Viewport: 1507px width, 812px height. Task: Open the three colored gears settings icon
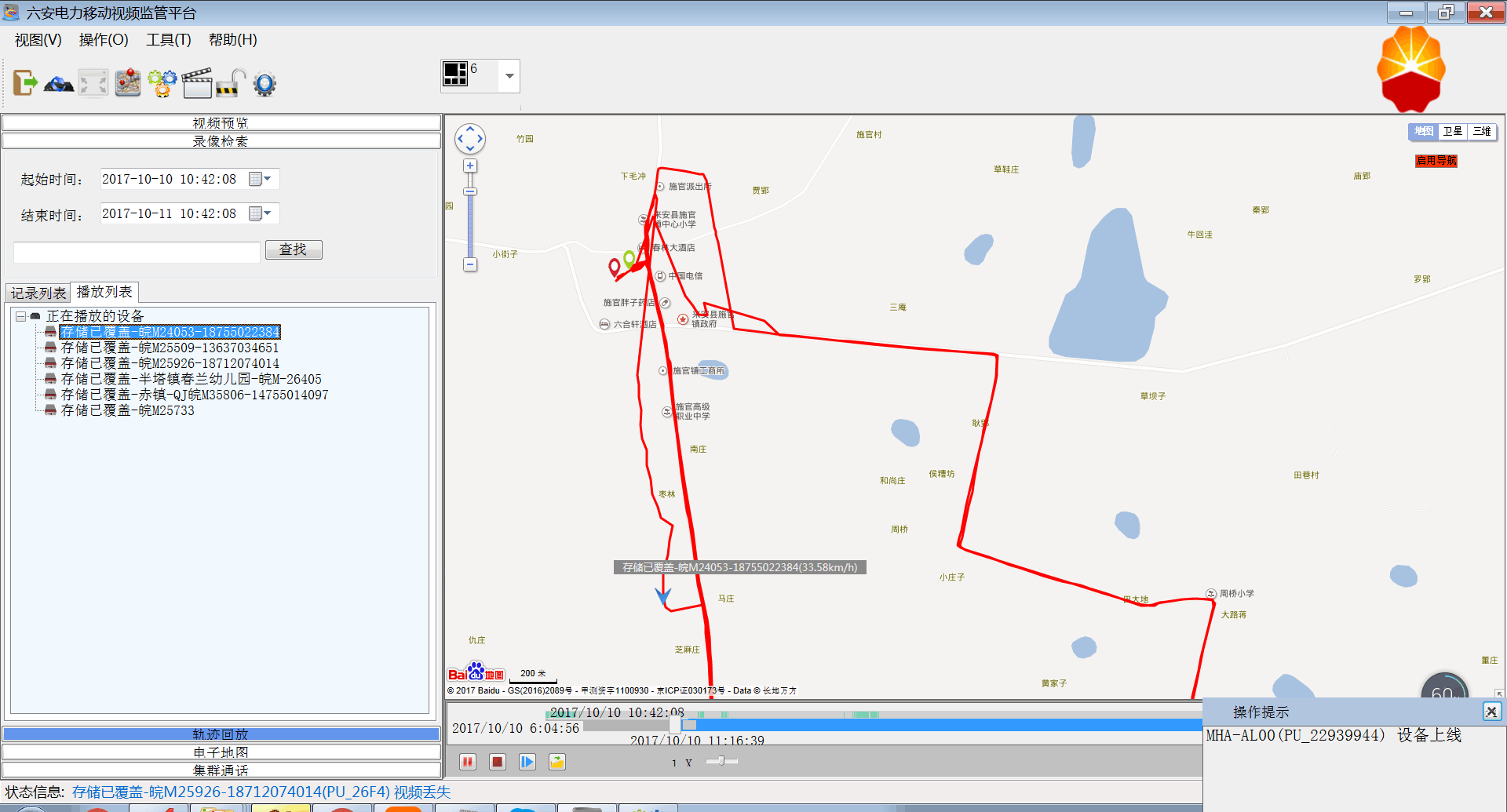coord(162,82)
